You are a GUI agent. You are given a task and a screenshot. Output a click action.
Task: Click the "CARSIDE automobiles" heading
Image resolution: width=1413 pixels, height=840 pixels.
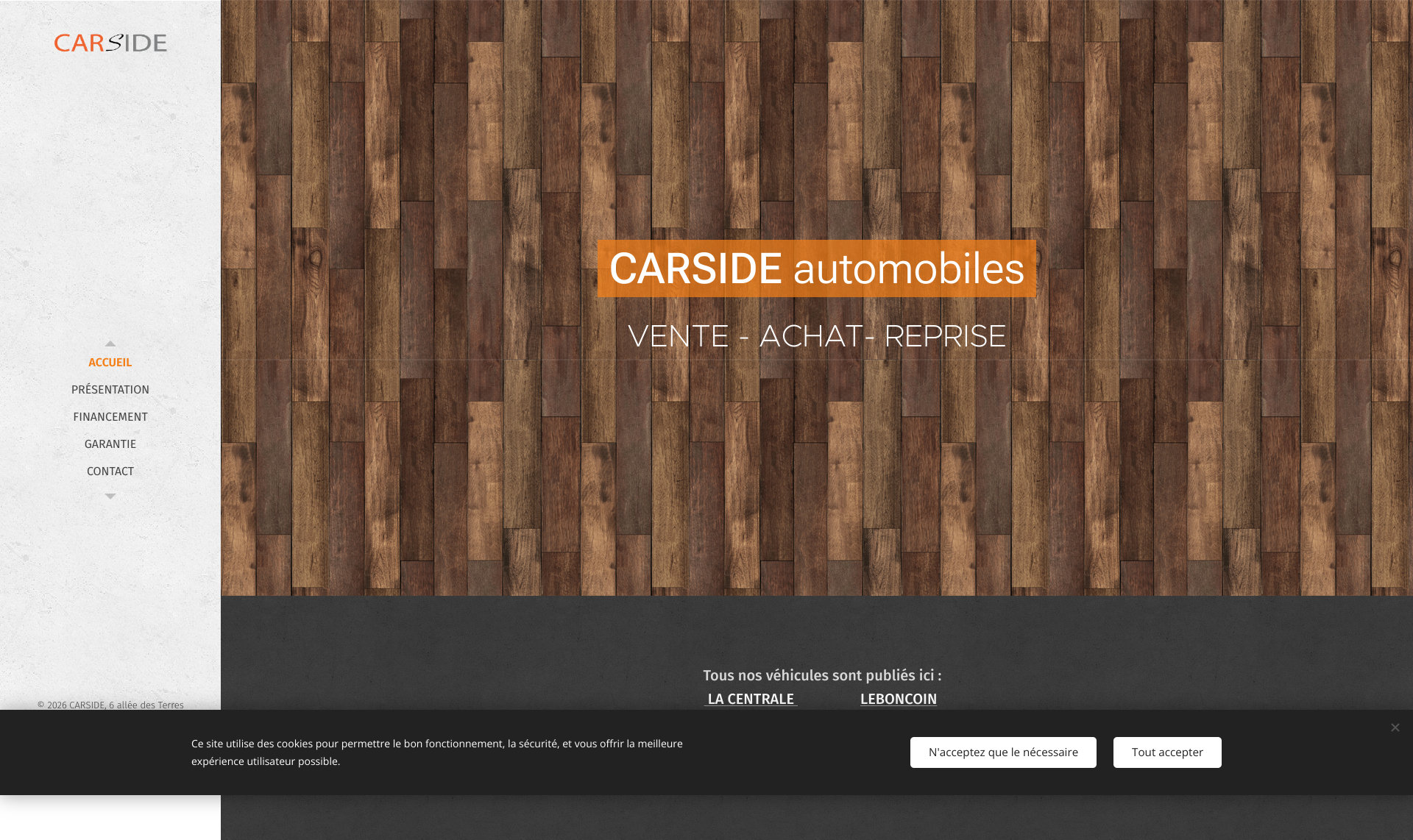pyautogui.click(x=817, y=268)
